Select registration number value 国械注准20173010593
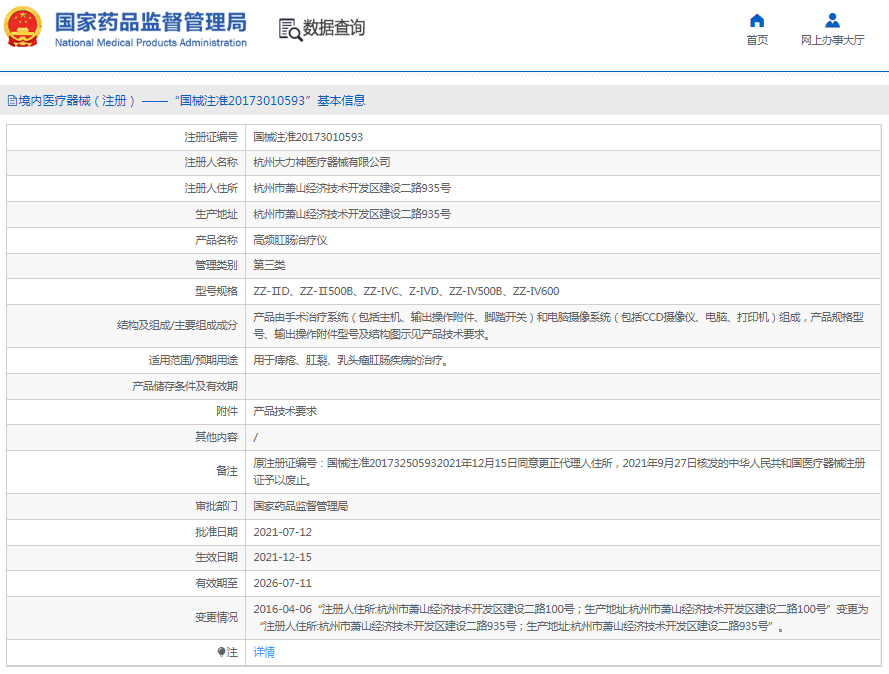Screen dimensions: 889x674 308,137
